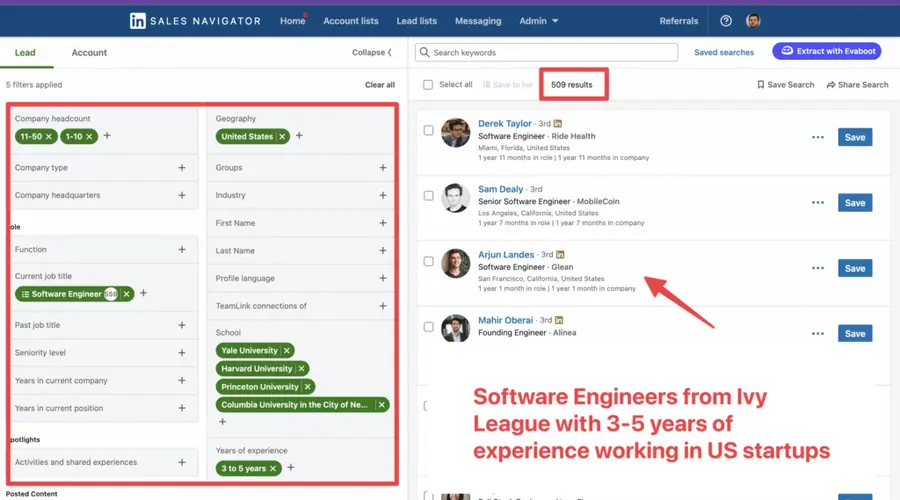Viewport: 900px width, 500px height.
Task: Remove the 3 to 5 years chip
Action: [273, 468]
